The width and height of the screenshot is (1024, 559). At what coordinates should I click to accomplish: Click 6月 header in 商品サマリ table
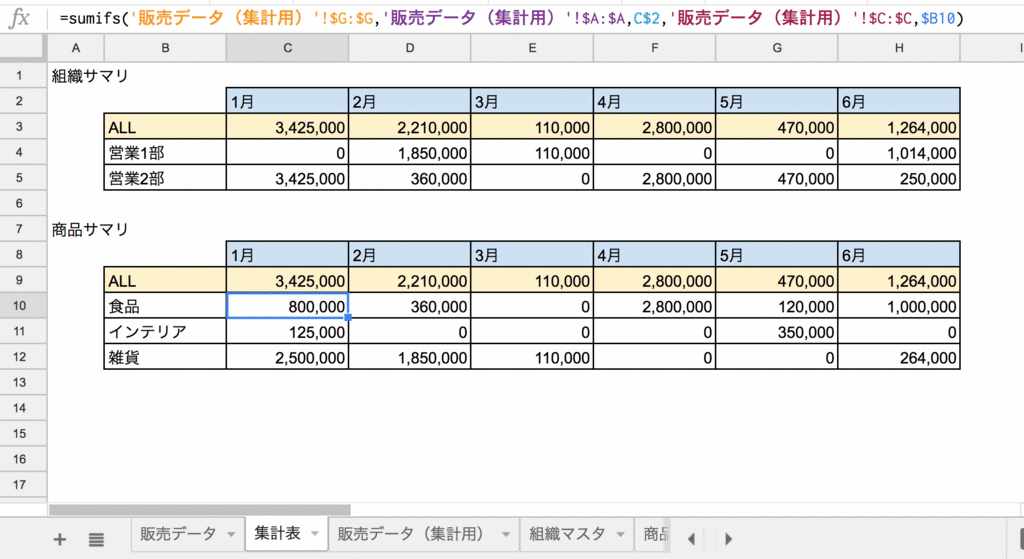click(x=899, y=255)
